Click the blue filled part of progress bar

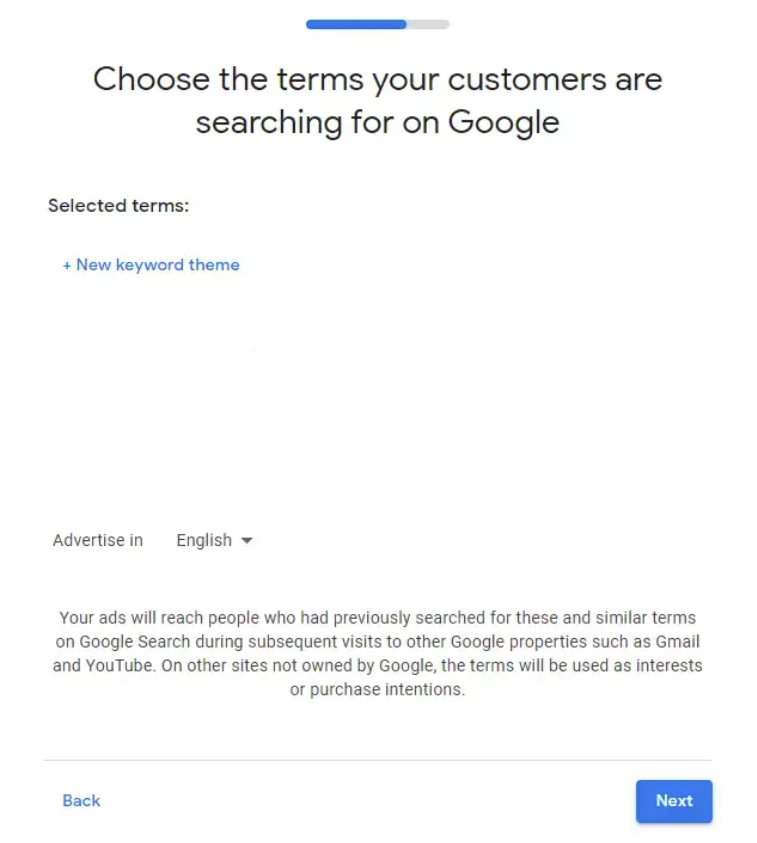pos(356,24)
